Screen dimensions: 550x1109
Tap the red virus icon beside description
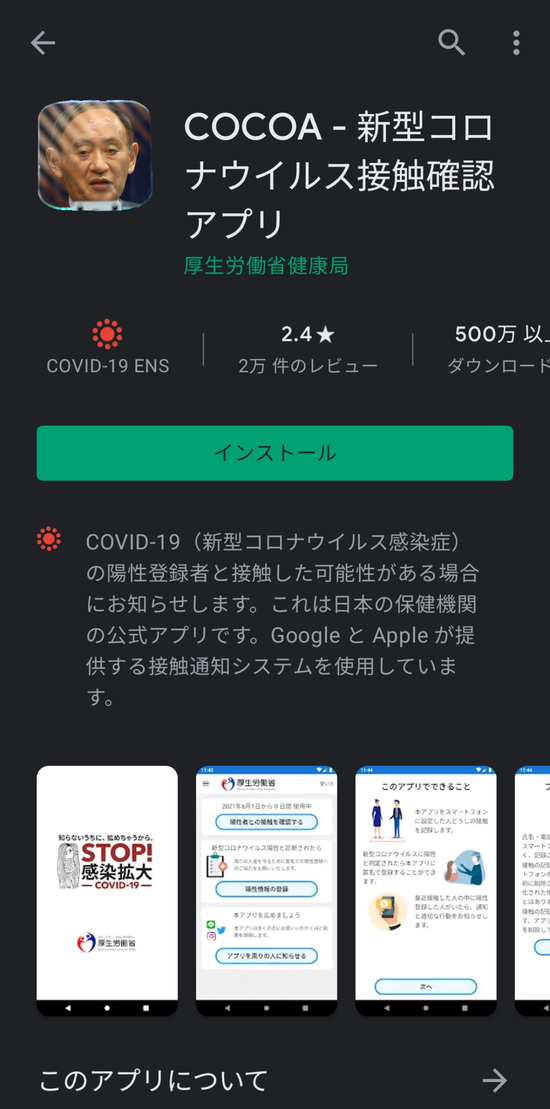tap(49, 540)
